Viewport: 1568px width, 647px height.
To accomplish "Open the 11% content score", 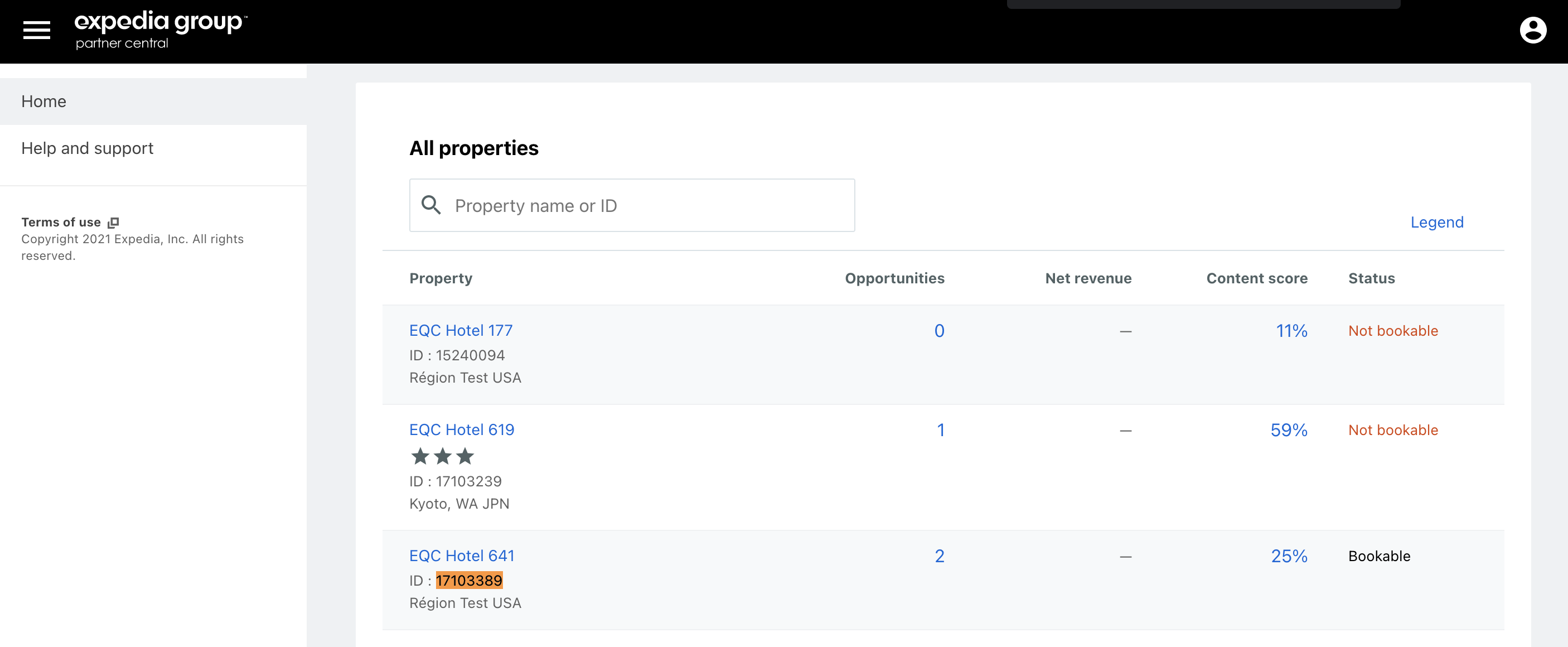I will (1291, 331).
